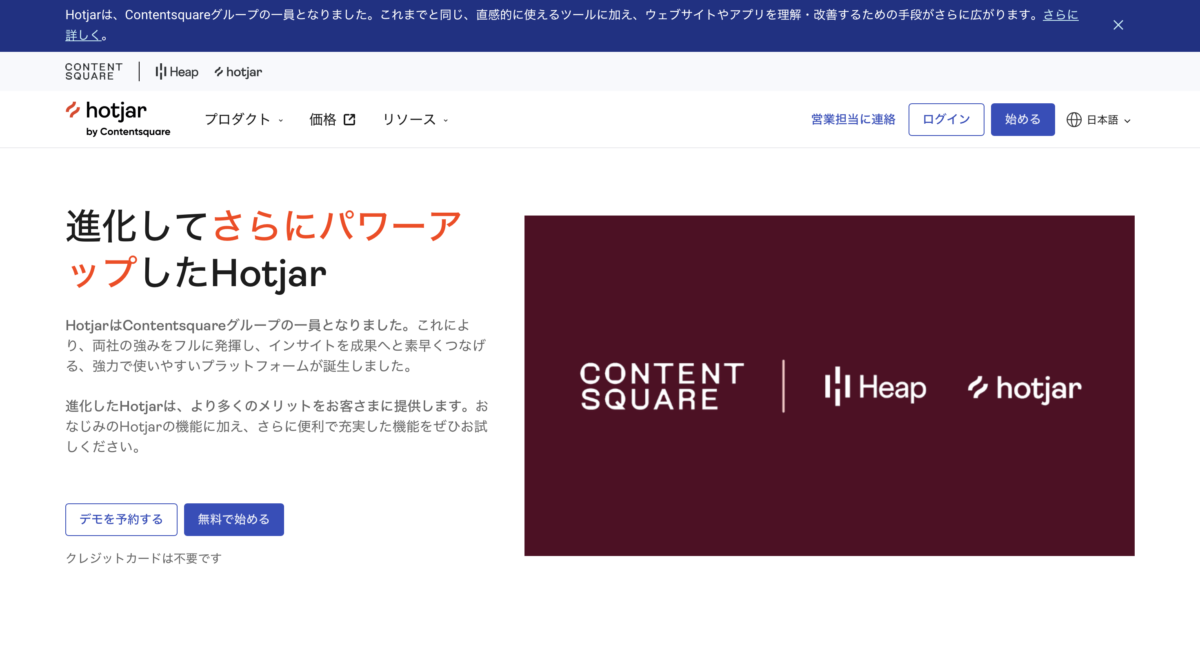
Task: Click the ログイン button
Action: click(946, 120)
